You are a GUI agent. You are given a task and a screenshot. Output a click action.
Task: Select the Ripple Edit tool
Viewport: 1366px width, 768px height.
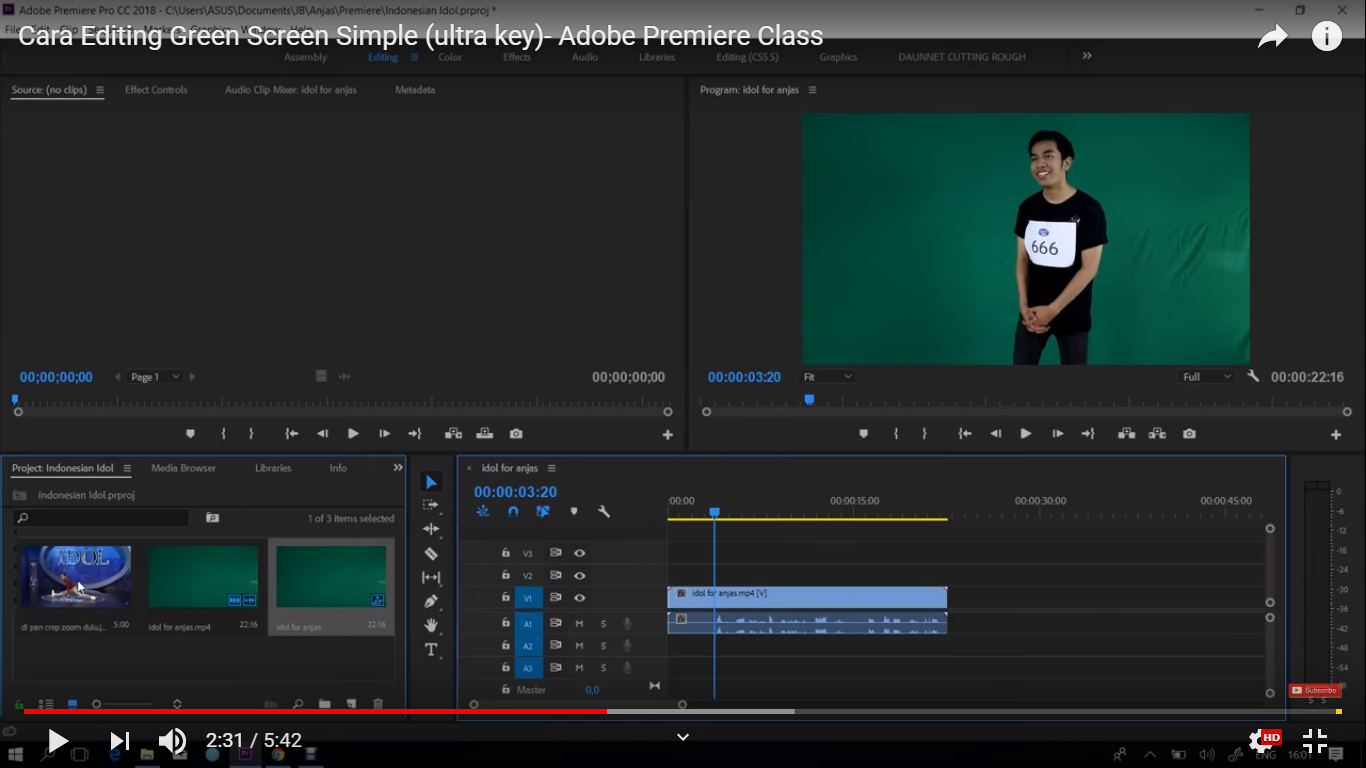[431, 530]
